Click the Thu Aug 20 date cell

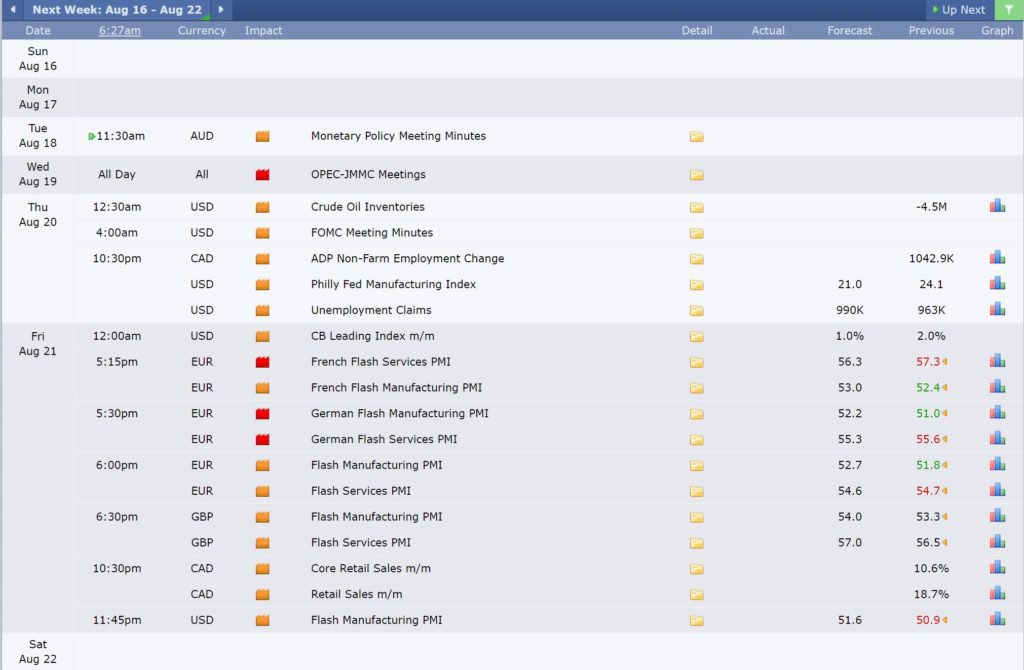(38, 214)
